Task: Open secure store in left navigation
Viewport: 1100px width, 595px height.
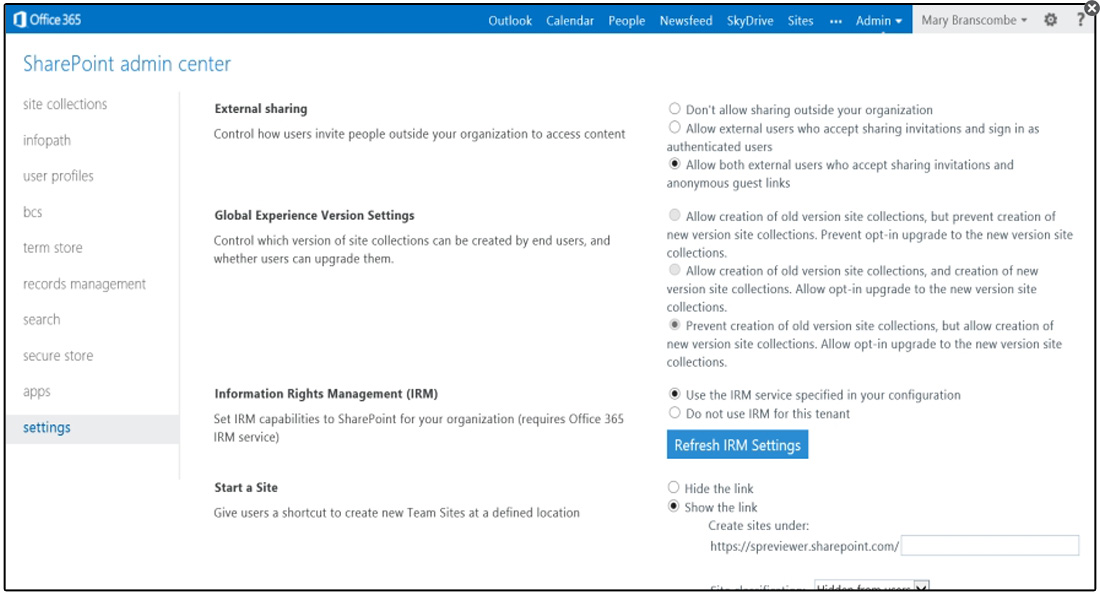Action: tap(58, 356)
